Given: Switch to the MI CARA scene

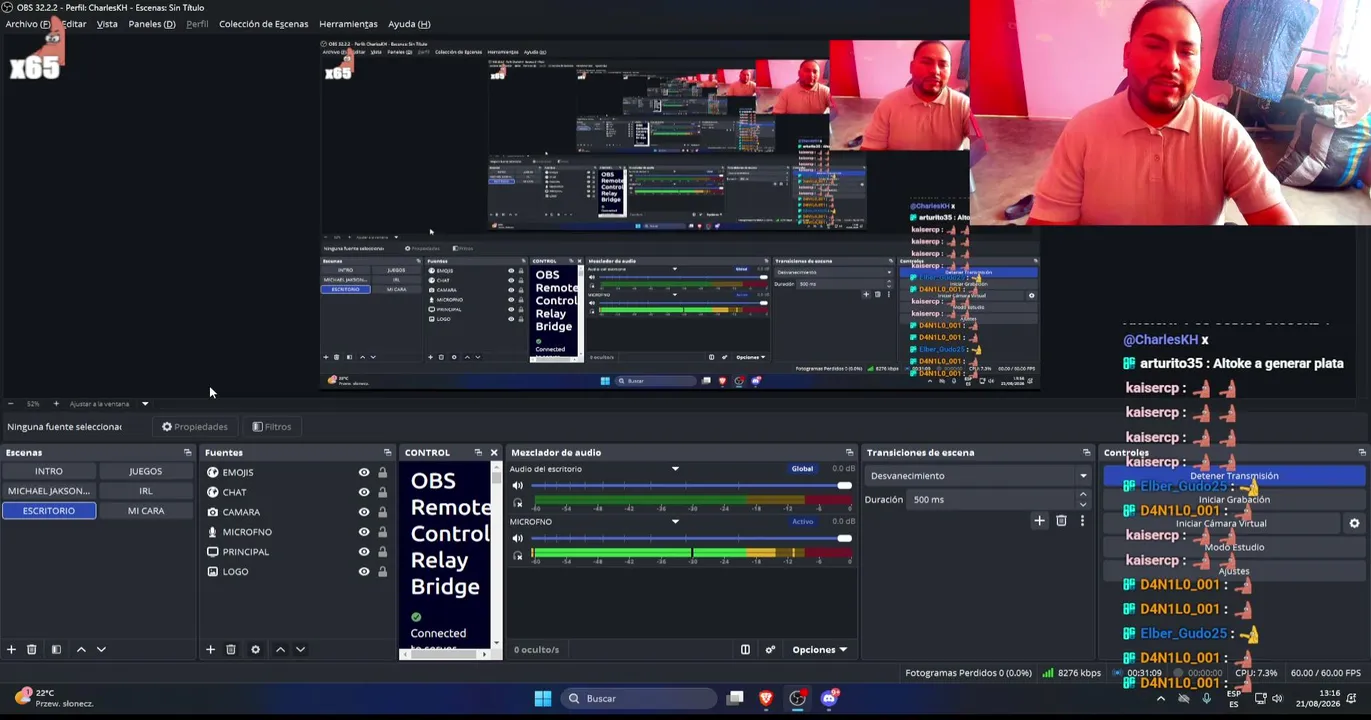Looking at the screenshot, I should 146,511.
